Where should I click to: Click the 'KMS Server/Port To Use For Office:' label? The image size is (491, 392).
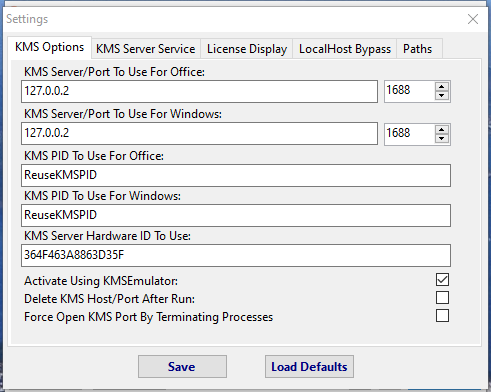(x=114, y=72)
